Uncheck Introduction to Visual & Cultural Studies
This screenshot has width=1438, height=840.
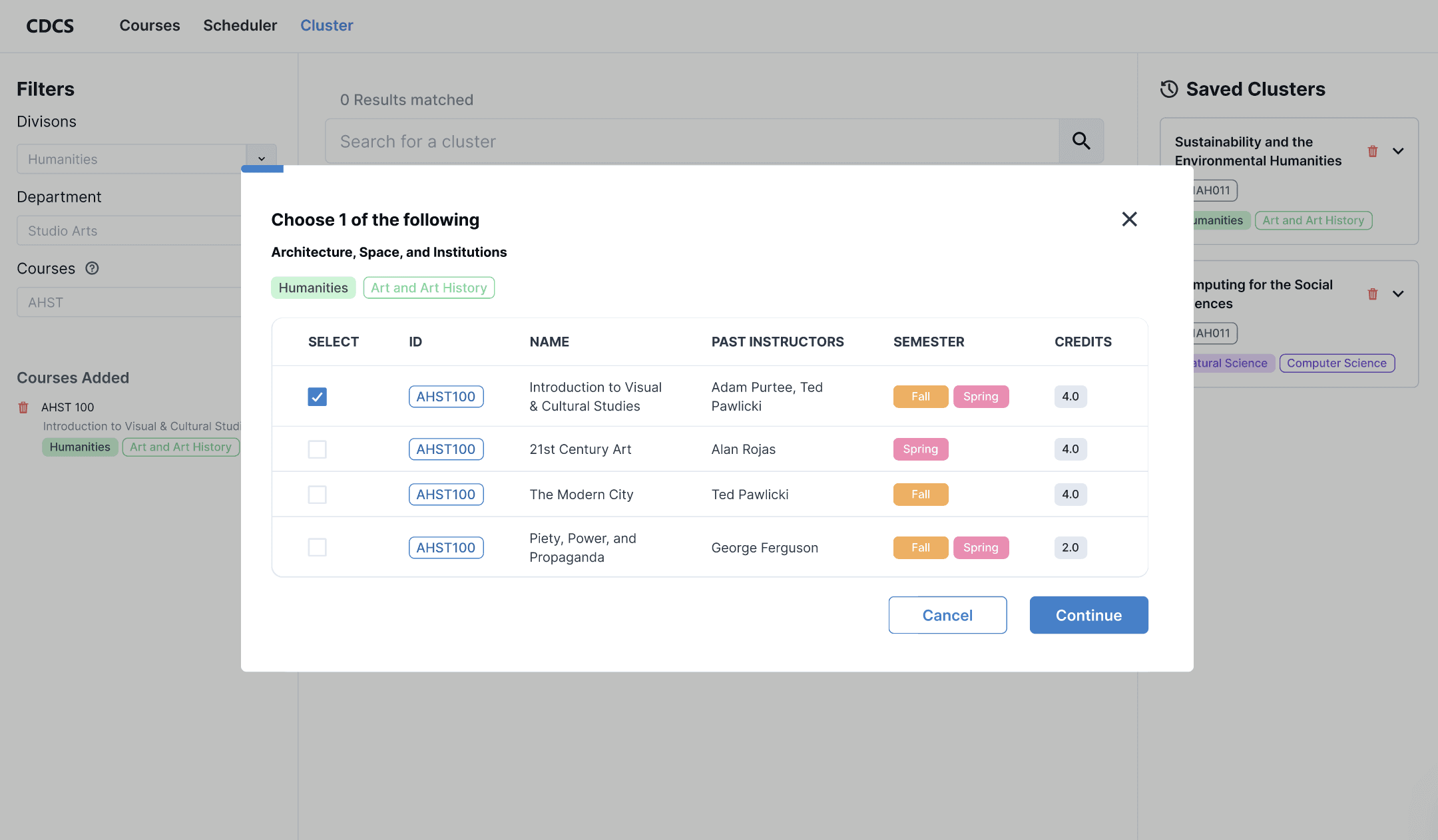coord(317,397)
